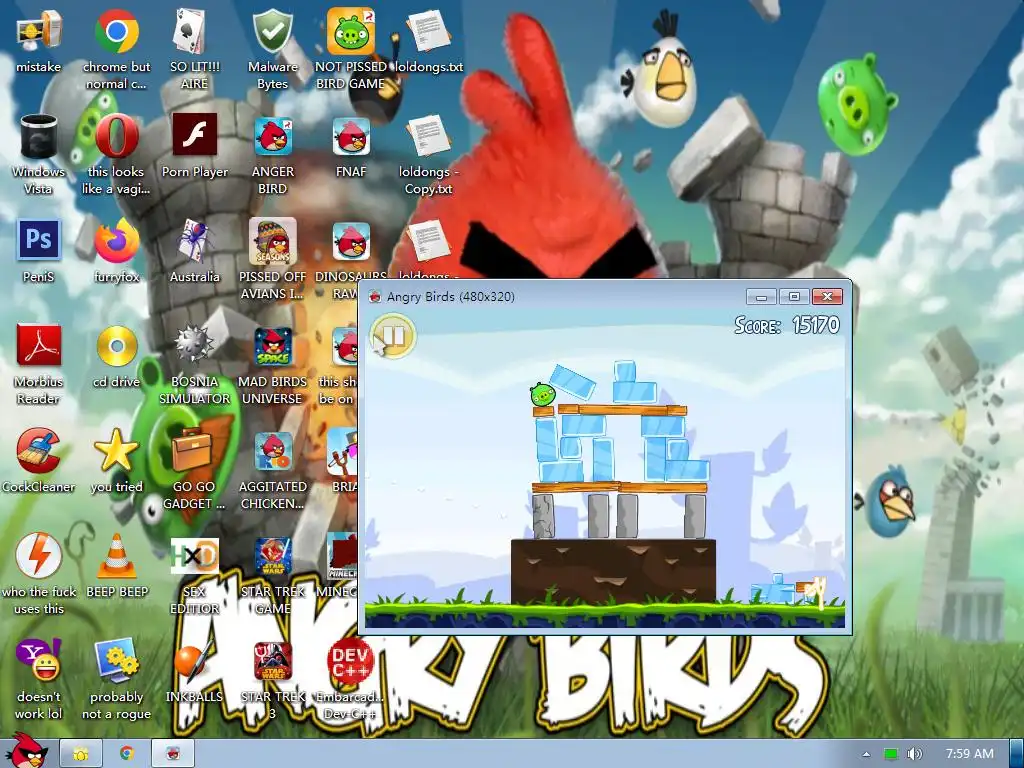Minimize the Angry Birds window
The height and width of the screenshot is (768, 1024).
(761, 296)
